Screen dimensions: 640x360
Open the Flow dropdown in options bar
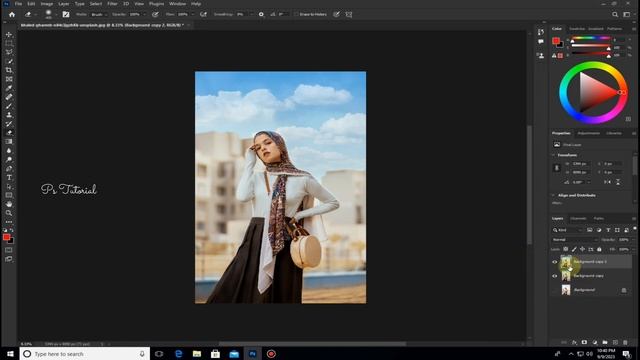[192, 14]
